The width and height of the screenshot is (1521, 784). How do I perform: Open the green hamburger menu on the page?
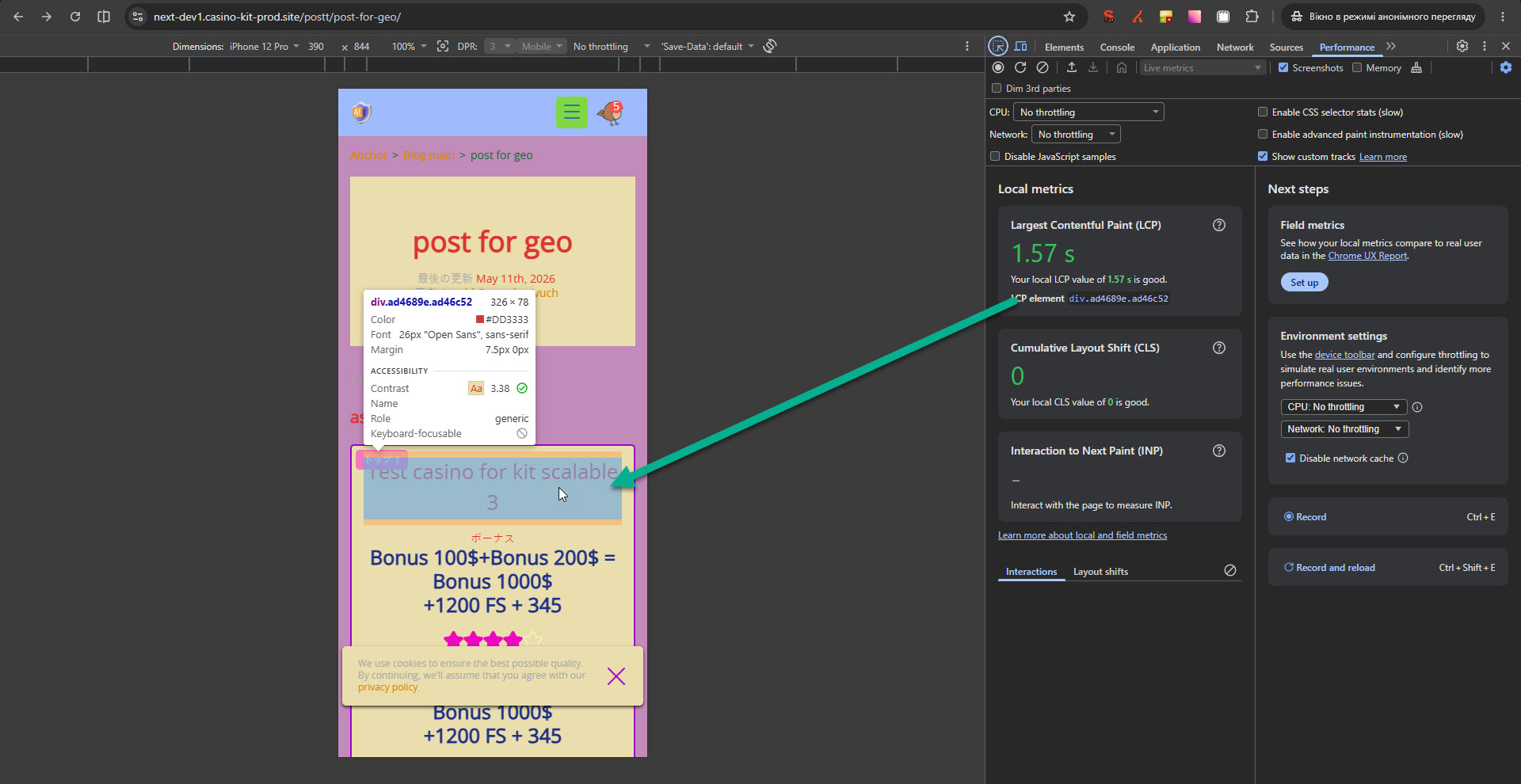tap(571, 112)
